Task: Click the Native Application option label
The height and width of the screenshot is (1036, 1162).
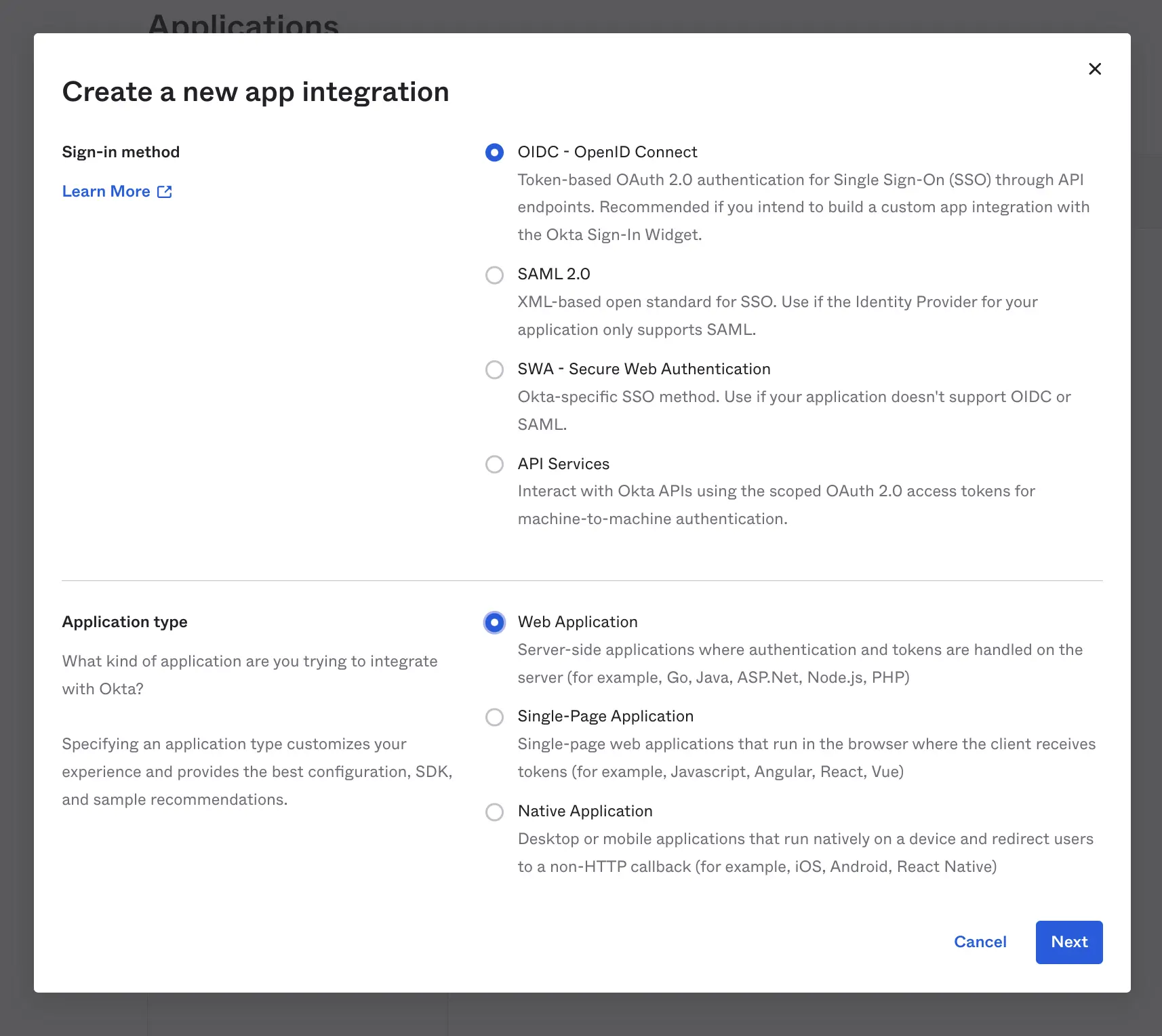Action: 585,811
